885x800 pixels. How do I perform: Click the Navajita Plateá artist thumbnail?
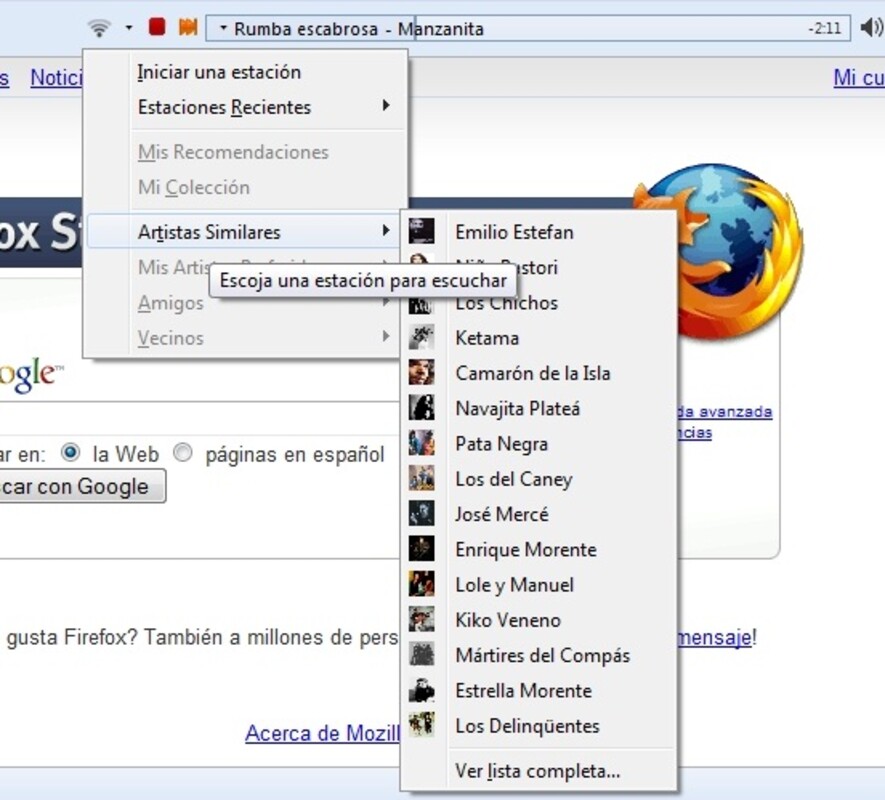(422, 408)
